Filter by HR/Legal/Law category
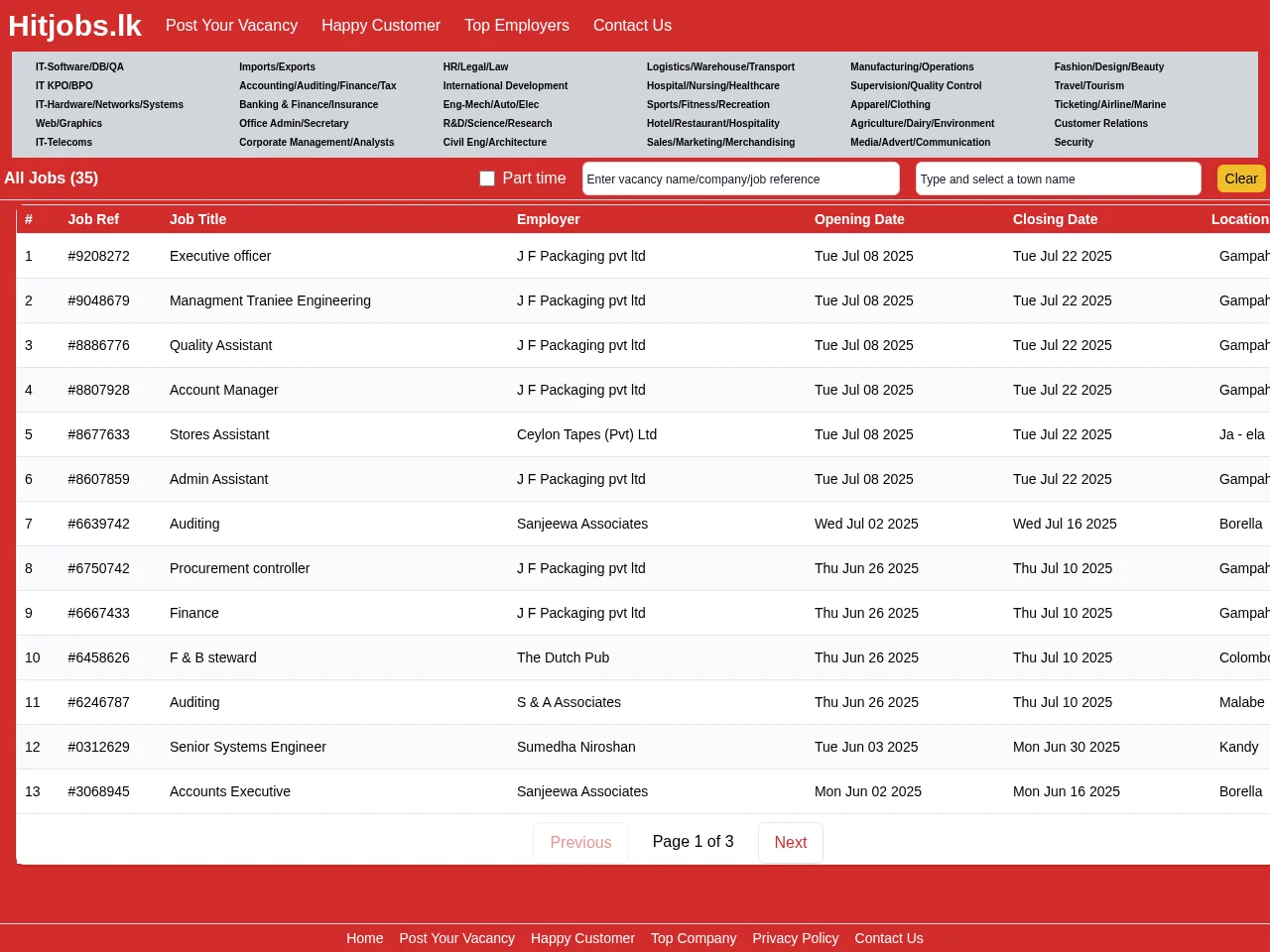The height and width of the screenshot is (952, 1270). click(x=475, y=66)
